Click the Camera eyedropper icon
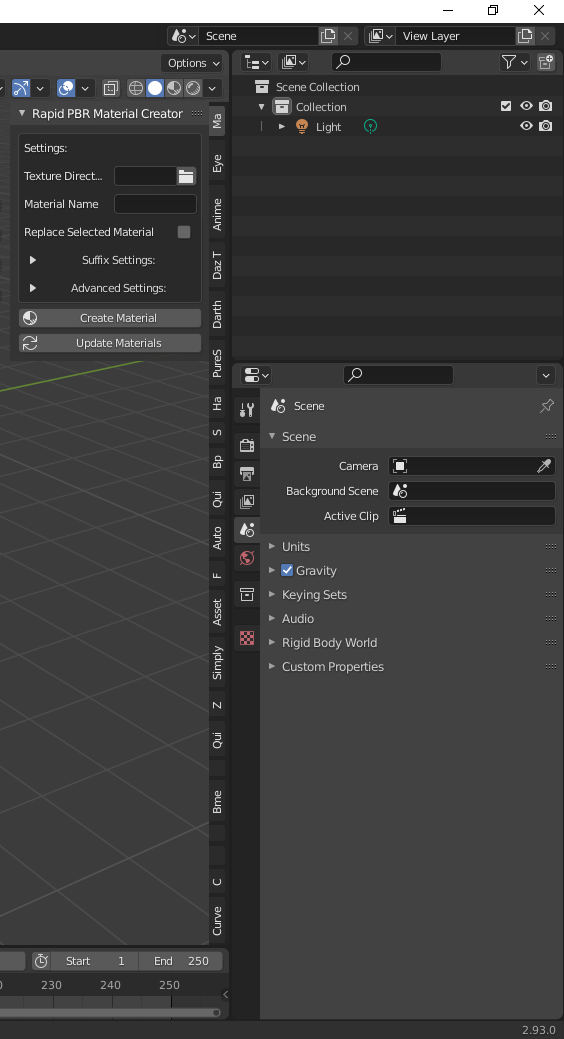 point(543,466)
